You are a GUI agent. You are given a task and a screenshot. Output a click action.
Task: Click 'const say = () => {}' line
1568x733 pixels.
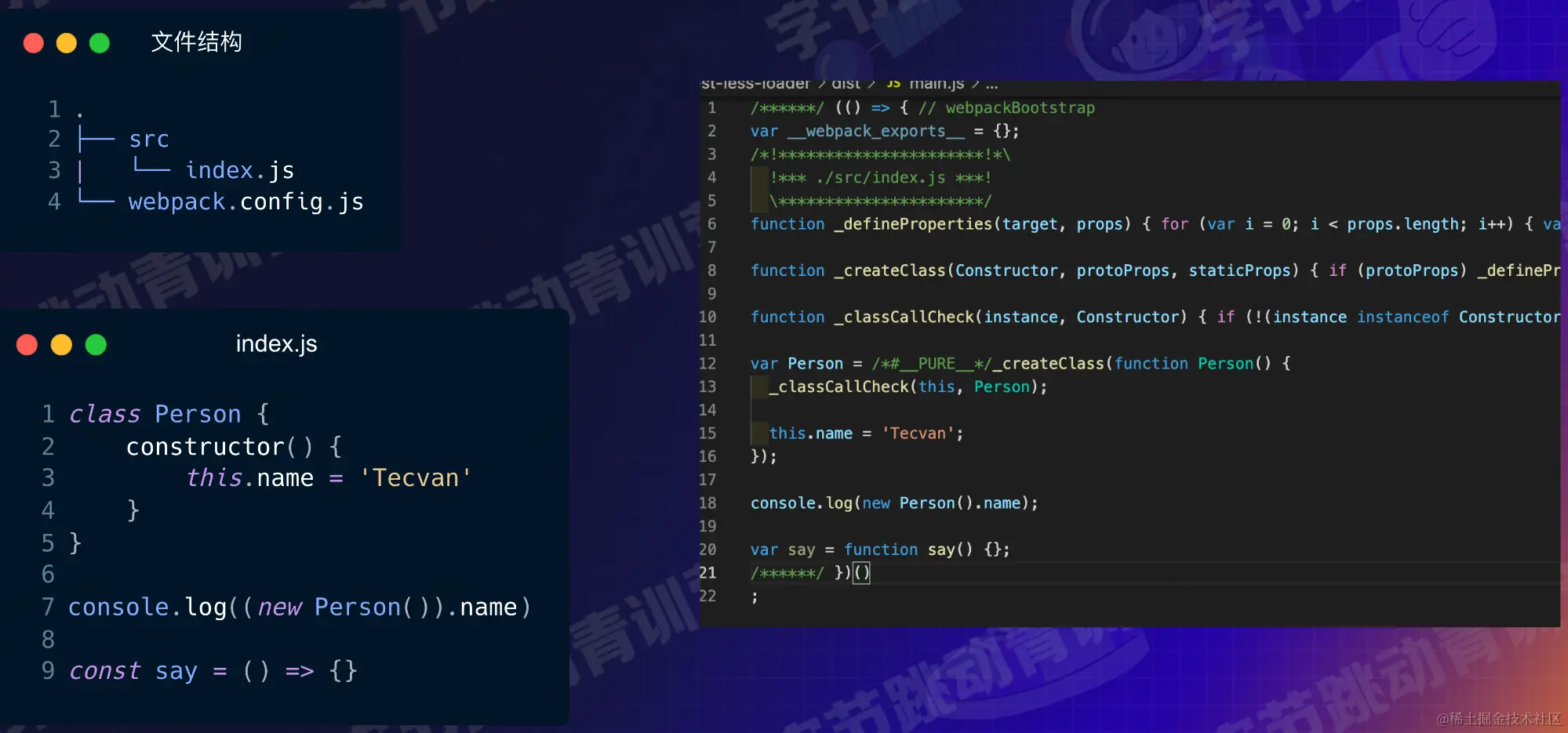tap(213, 671)
